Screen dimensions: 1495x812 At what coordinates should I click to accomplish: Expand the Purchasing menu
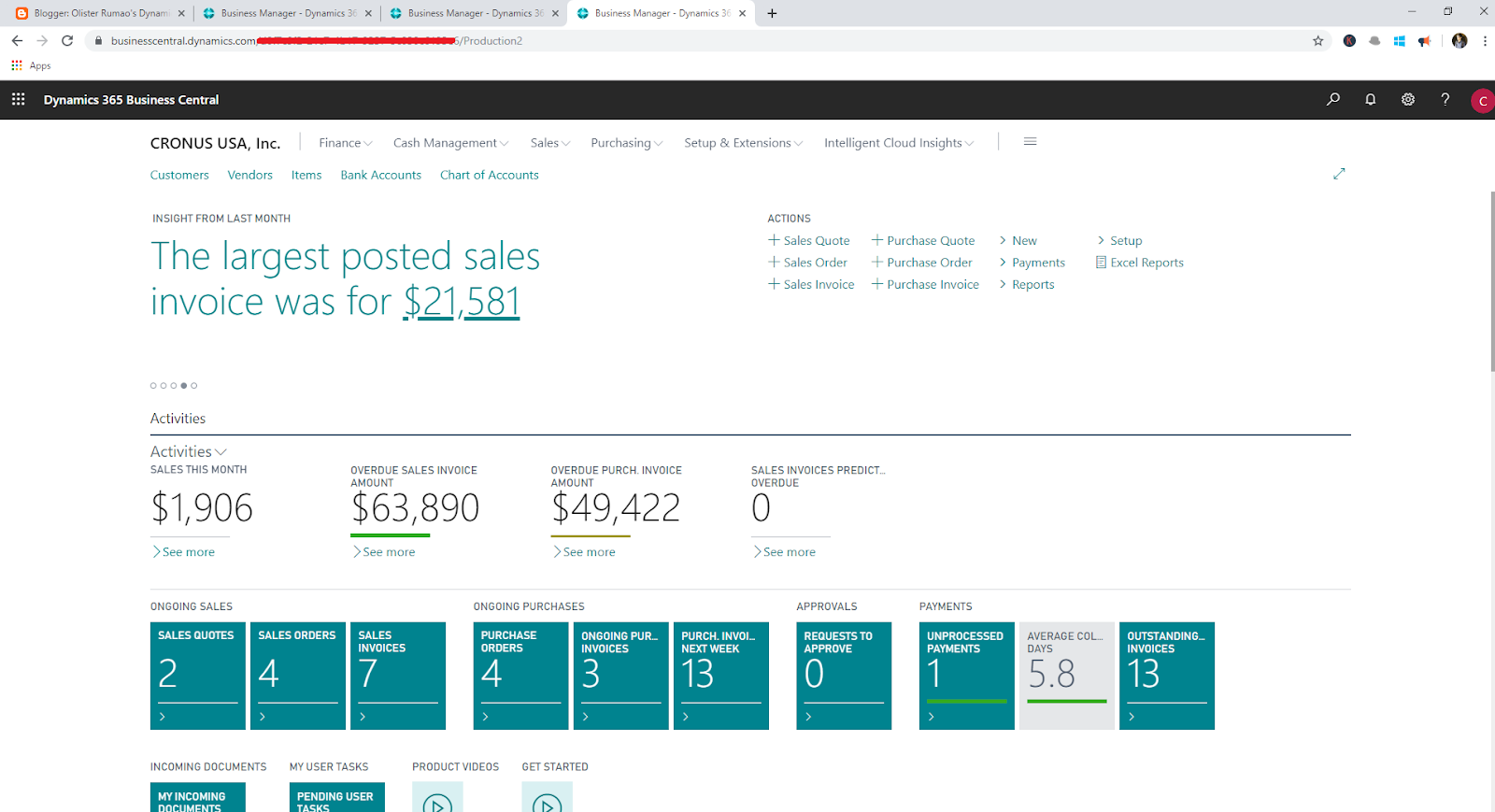627,143
